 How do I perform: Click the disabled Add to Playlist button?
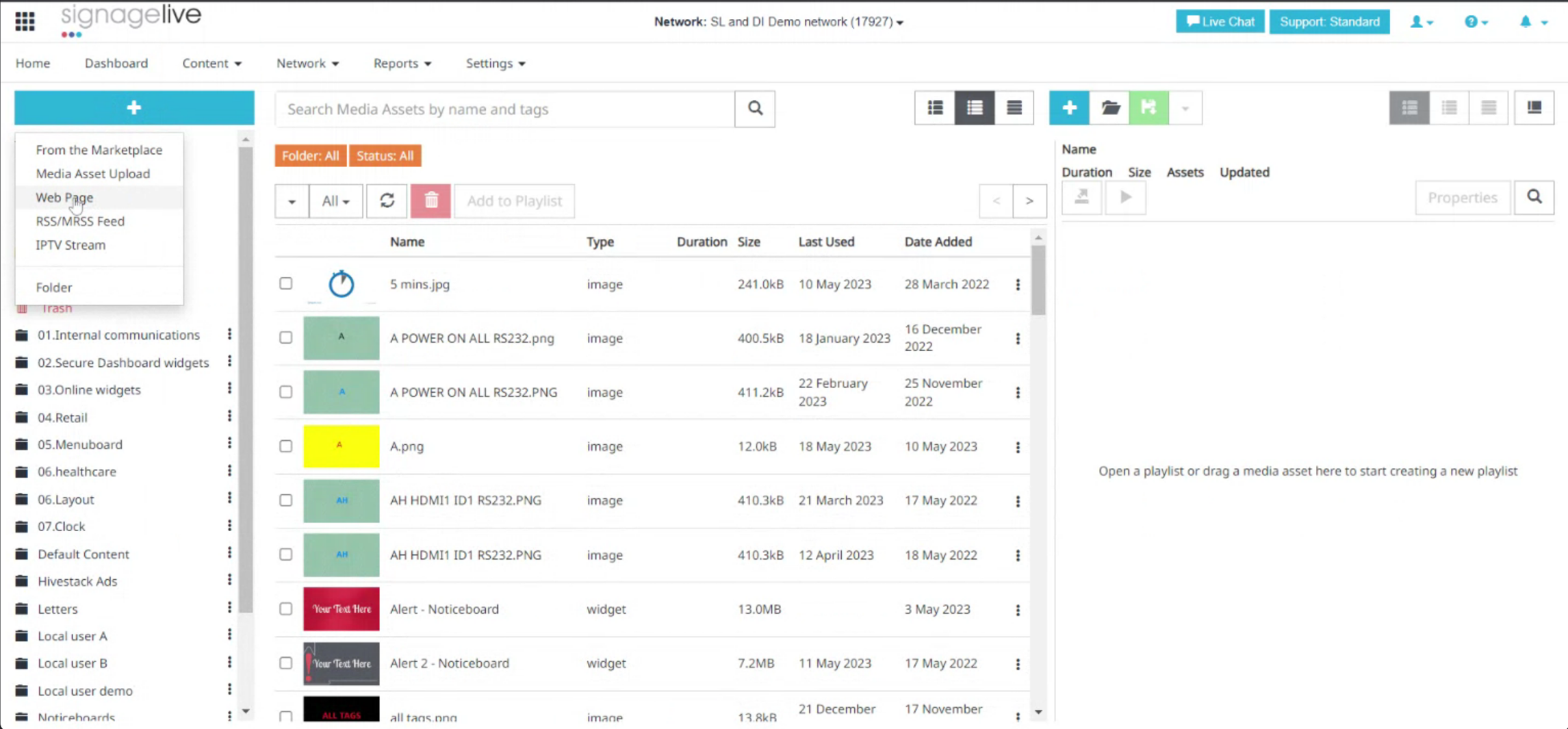(x=514, y=201)
